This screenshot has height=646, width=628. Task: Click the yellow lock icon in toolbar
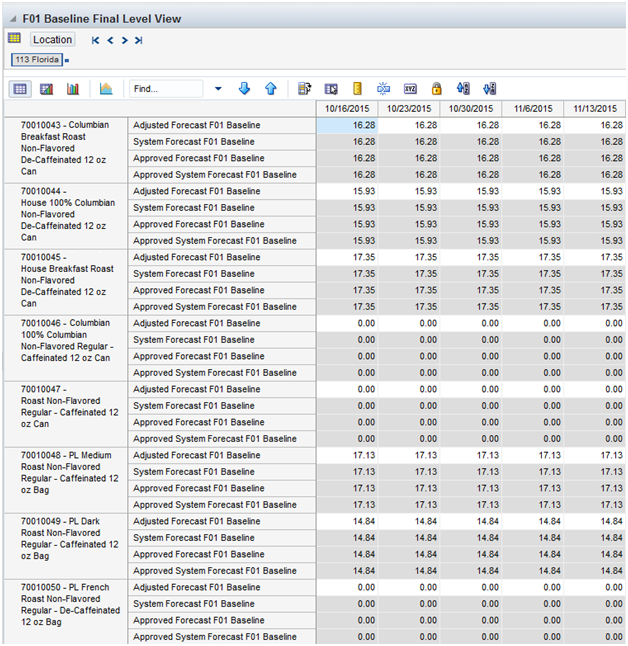point(436,89)
